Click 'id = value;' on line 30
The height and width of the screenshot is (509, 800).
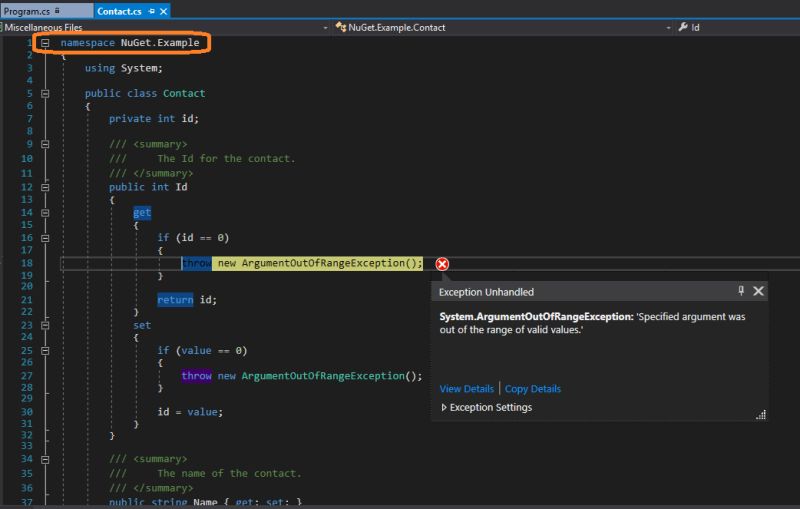pos(190,412)
